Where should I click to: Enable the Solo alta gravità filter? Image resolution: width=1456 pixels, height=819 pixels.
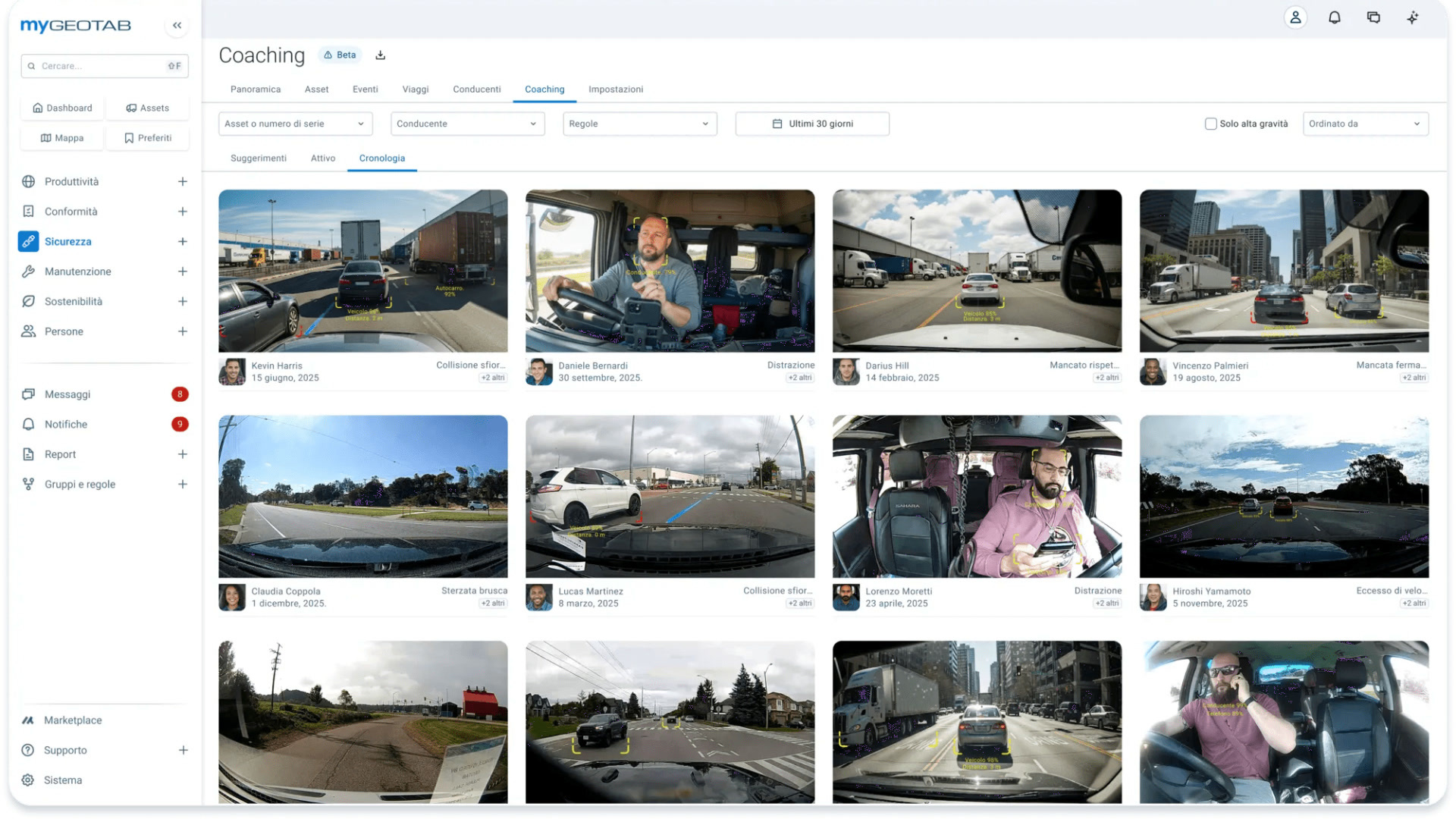(1211, 123)
